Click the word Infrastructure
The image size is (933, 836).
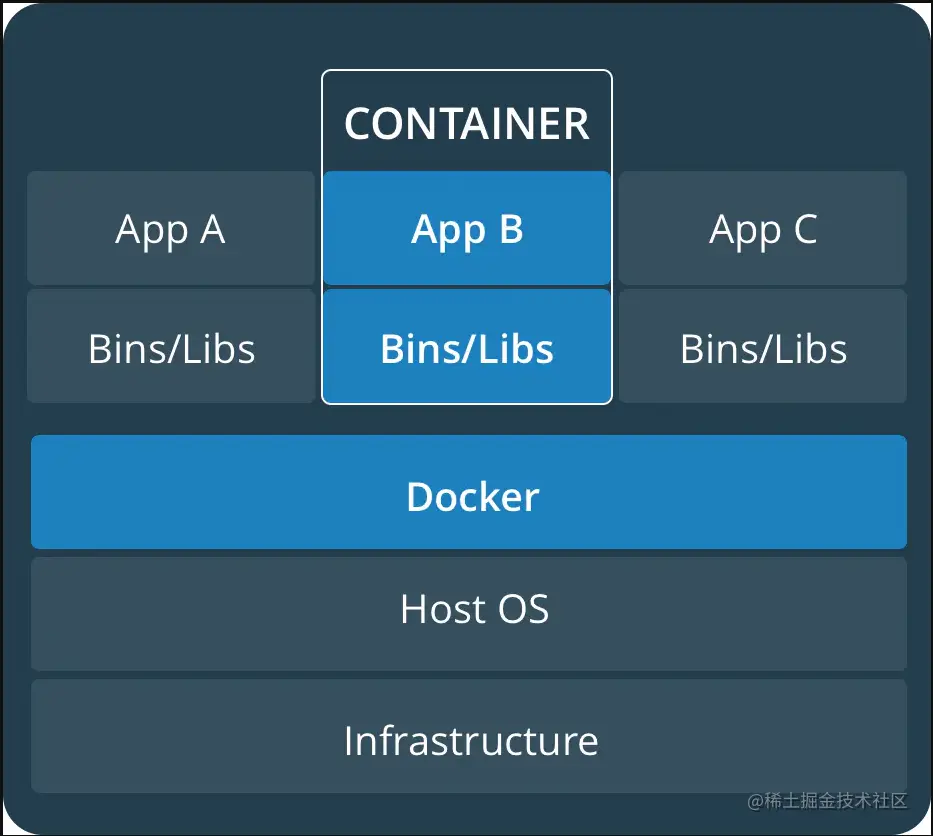pyautogui.click(x=471, y=741)
